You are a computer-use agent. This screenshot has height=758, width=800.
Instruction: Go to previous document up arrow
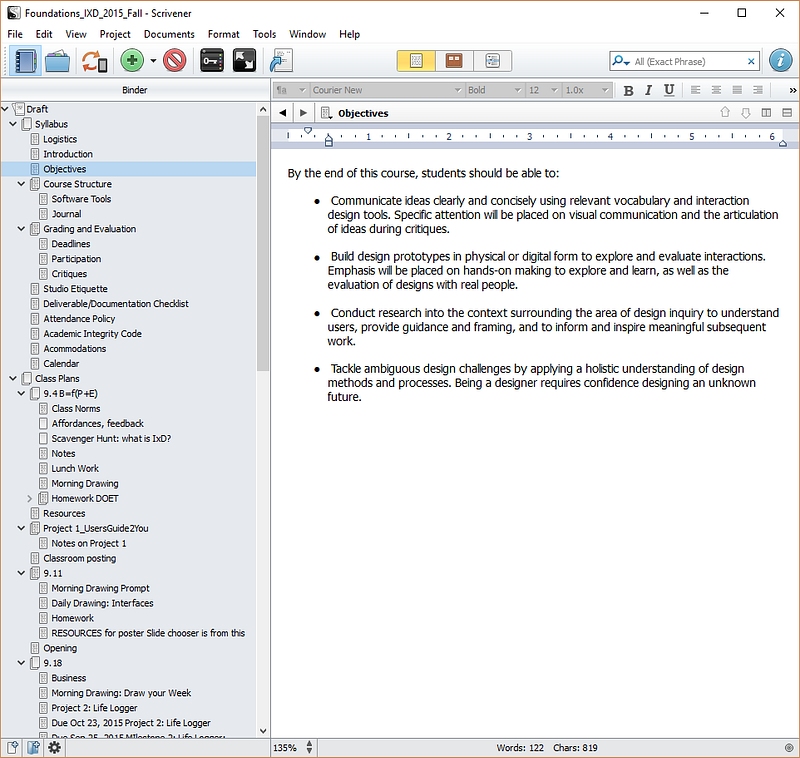point(725,112)
